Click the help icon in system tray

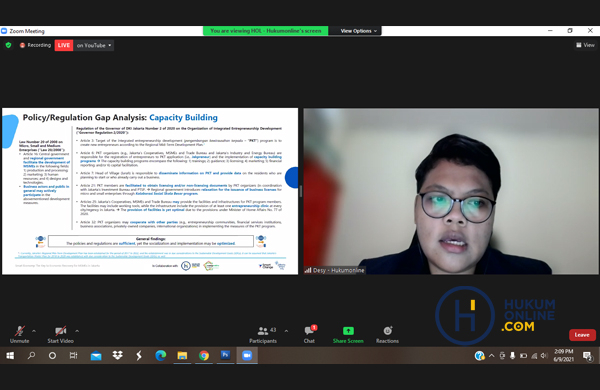pyautogui.click(x=479, y=356)
